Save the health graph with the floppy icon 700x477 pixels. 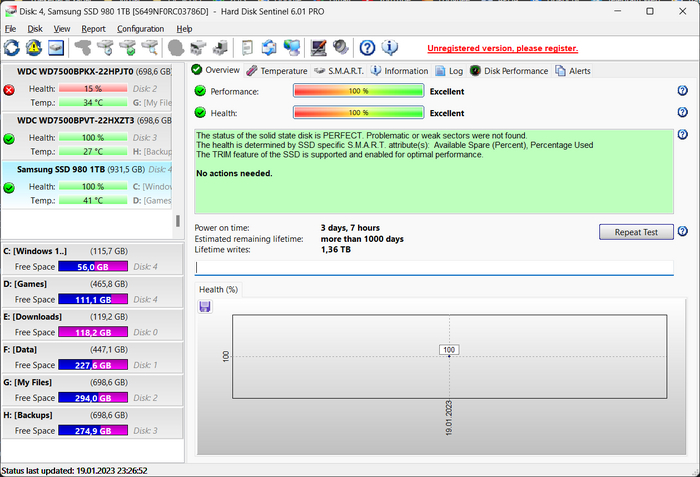[x=205, y=306]
